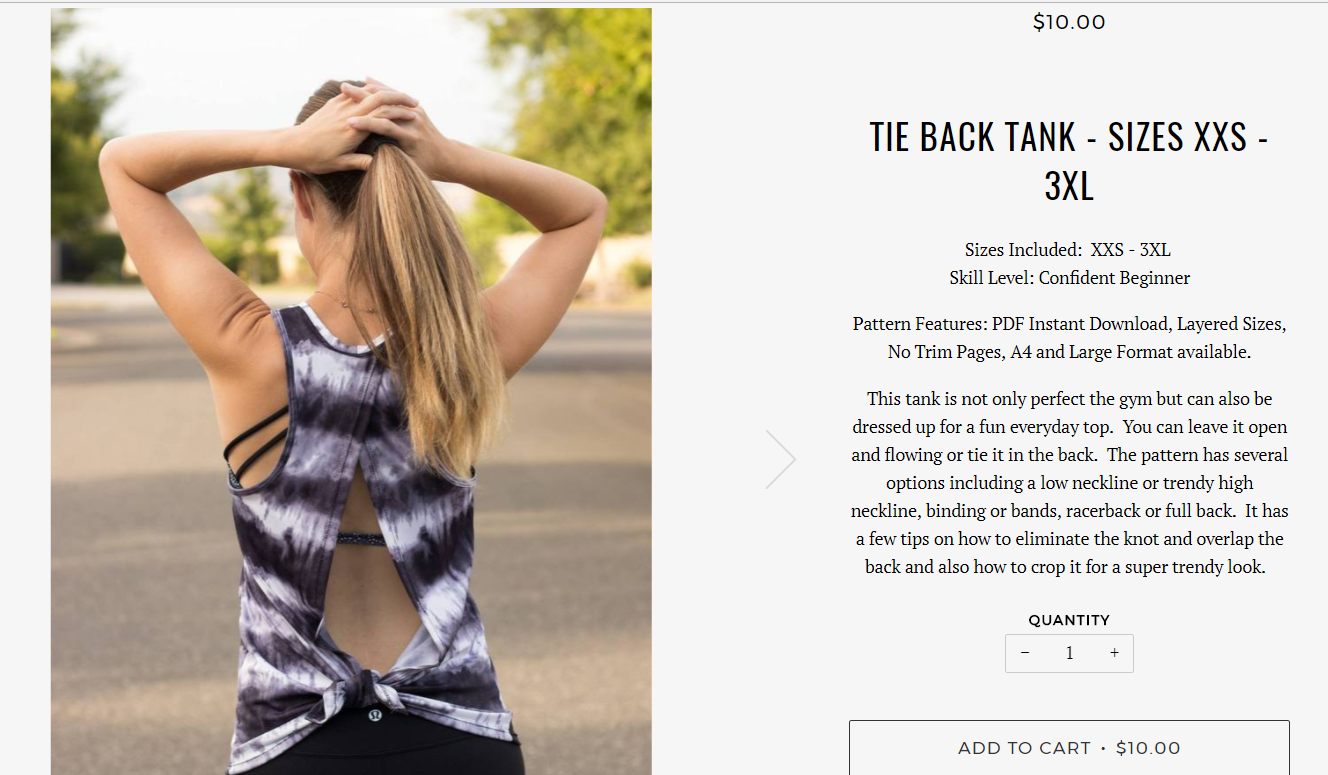
Task: Select the Tie Back Tank title heading
Action: tap(1069, 161)
